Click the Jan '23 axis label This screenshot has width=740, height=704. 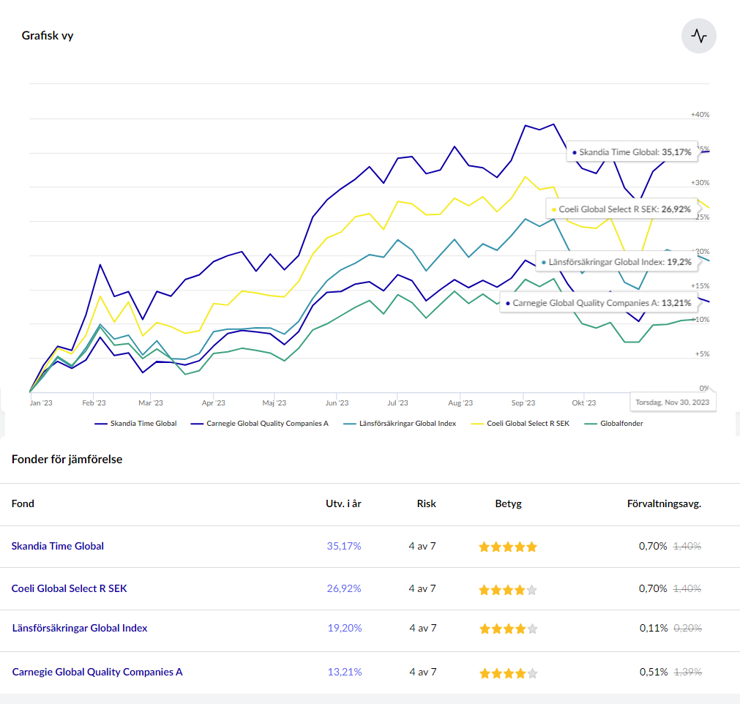[41, 403]
